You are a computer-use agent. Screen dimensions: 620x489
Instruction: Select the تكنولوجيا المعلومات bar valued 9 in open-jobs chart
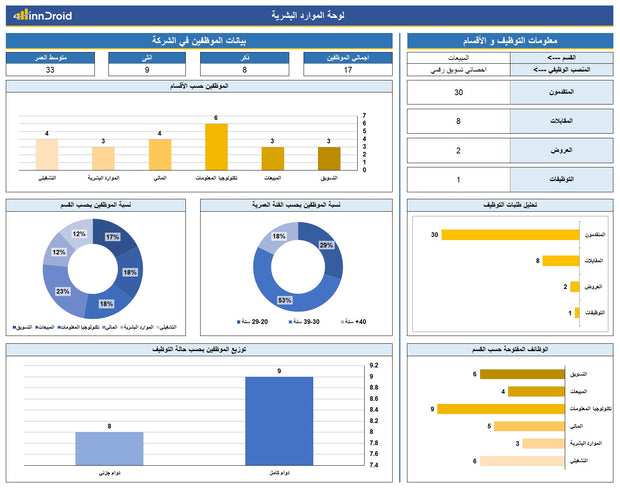coord(501,409)
